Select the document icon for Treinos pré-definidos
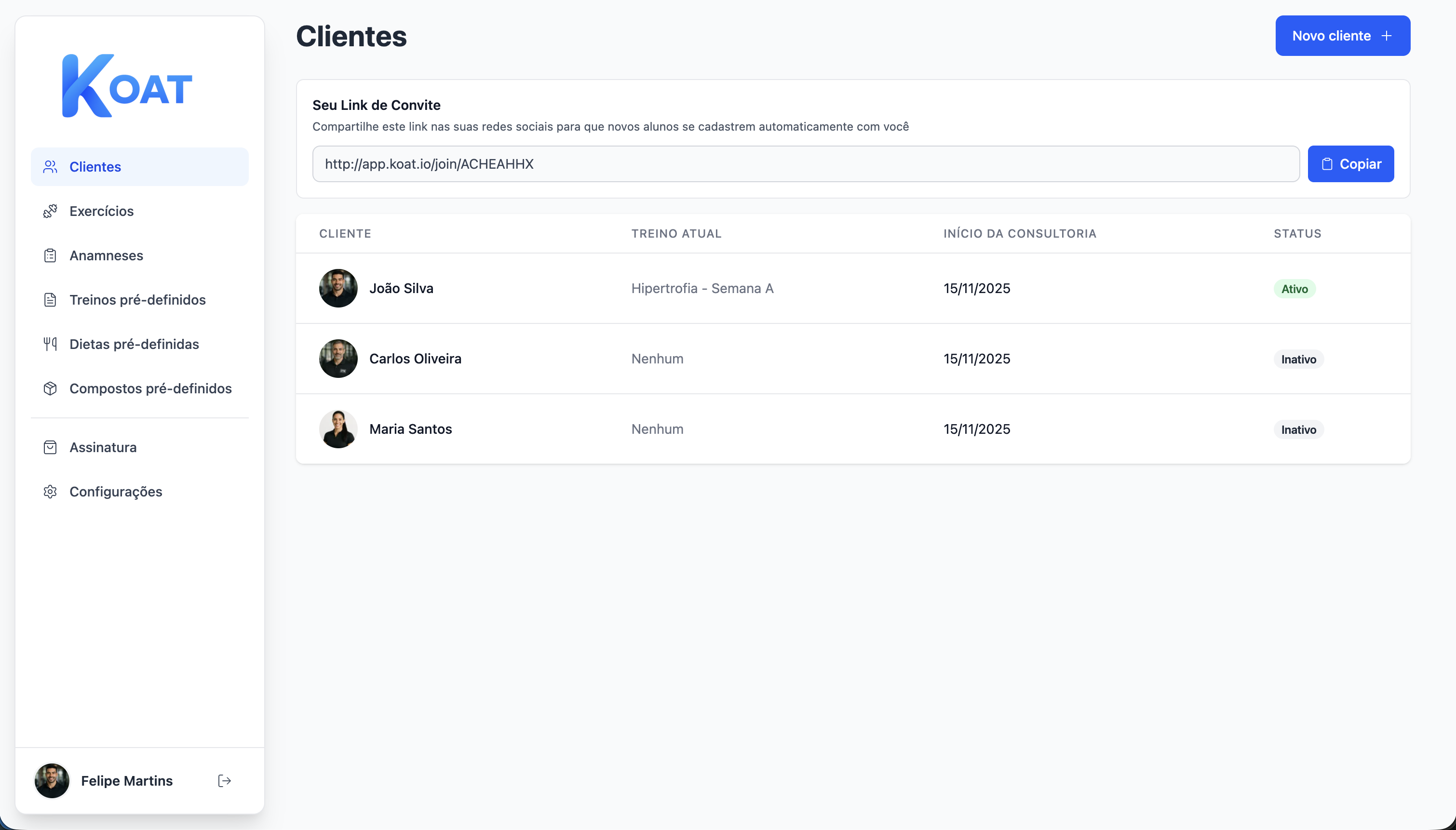Viewport: 1456px width, 830px height. click(50, 299)
